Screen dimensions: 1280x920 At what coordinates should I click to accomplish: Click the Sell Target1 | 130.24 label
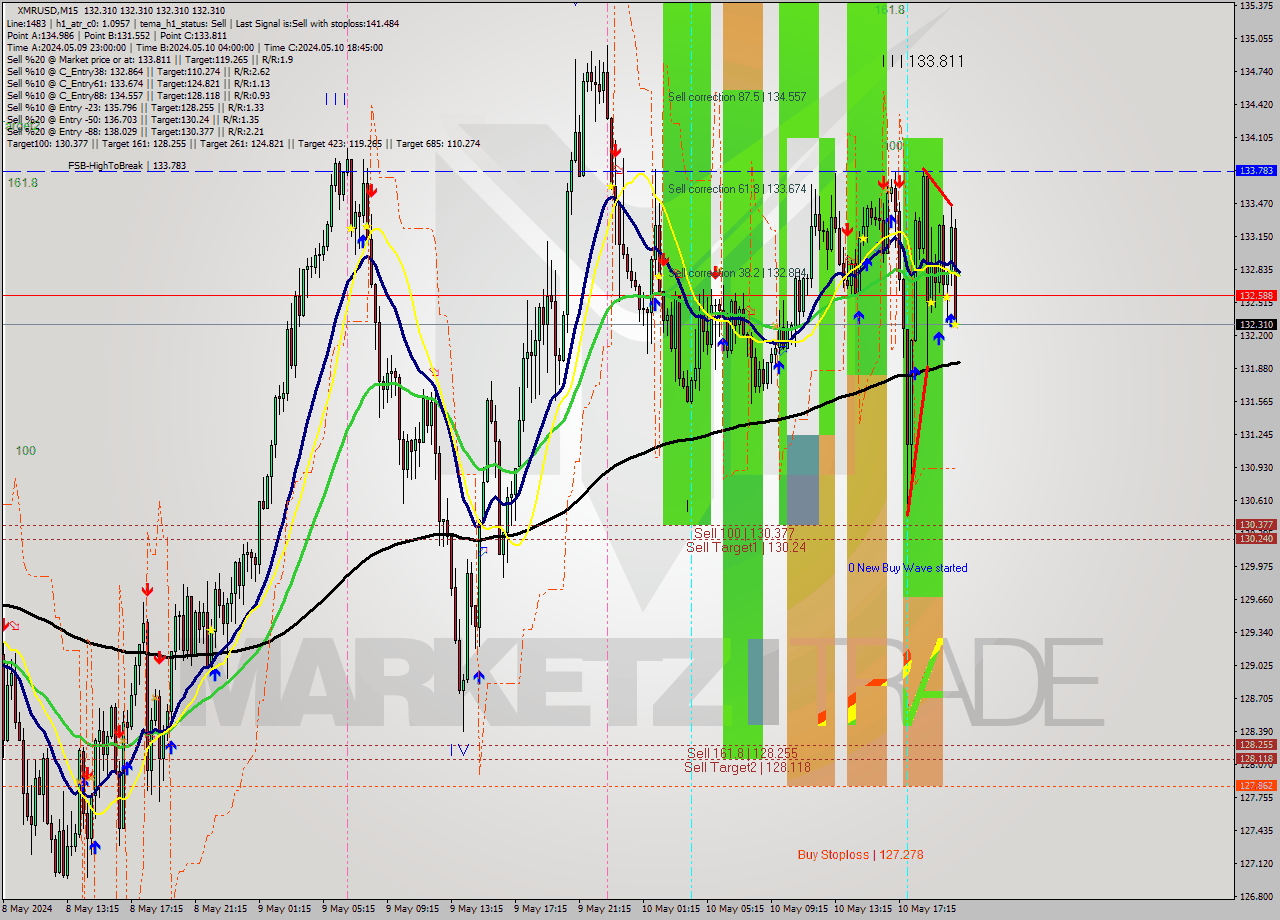(746, 547)
